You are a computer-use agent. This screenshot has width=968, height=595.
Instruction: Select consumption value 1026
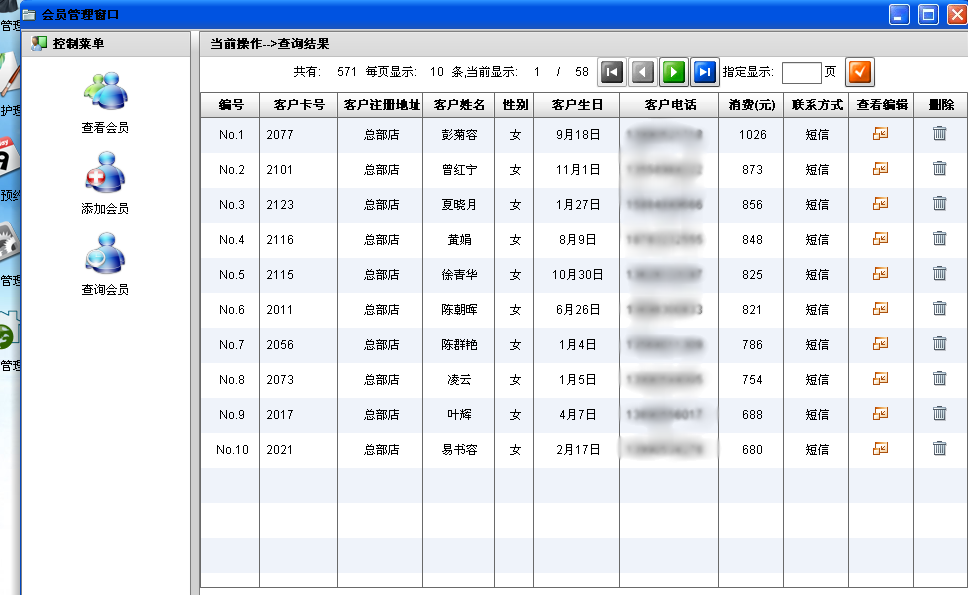751,135
